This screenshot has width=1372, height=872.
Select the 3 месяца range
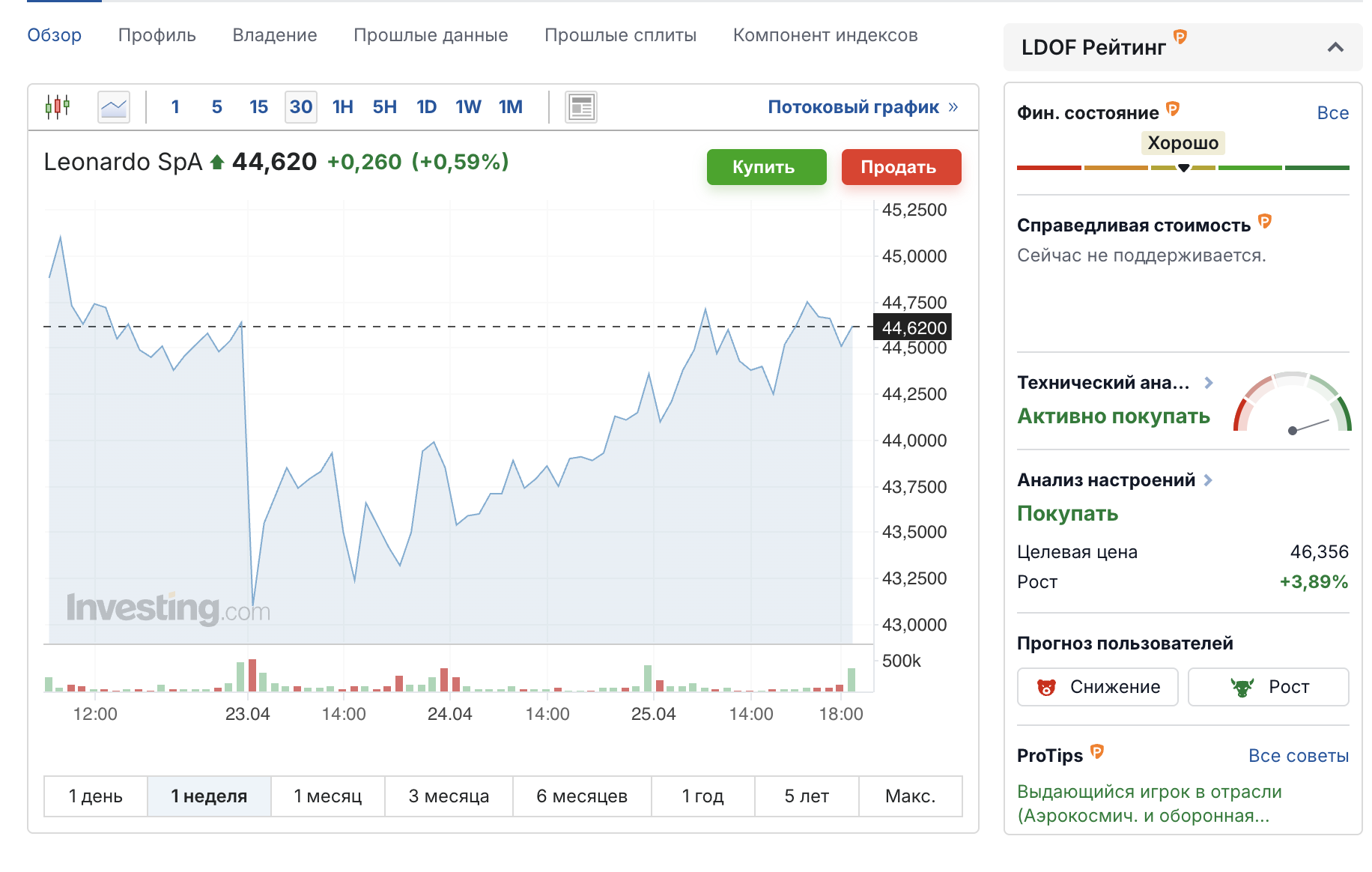pyautogui.click(x=449, y=796)
